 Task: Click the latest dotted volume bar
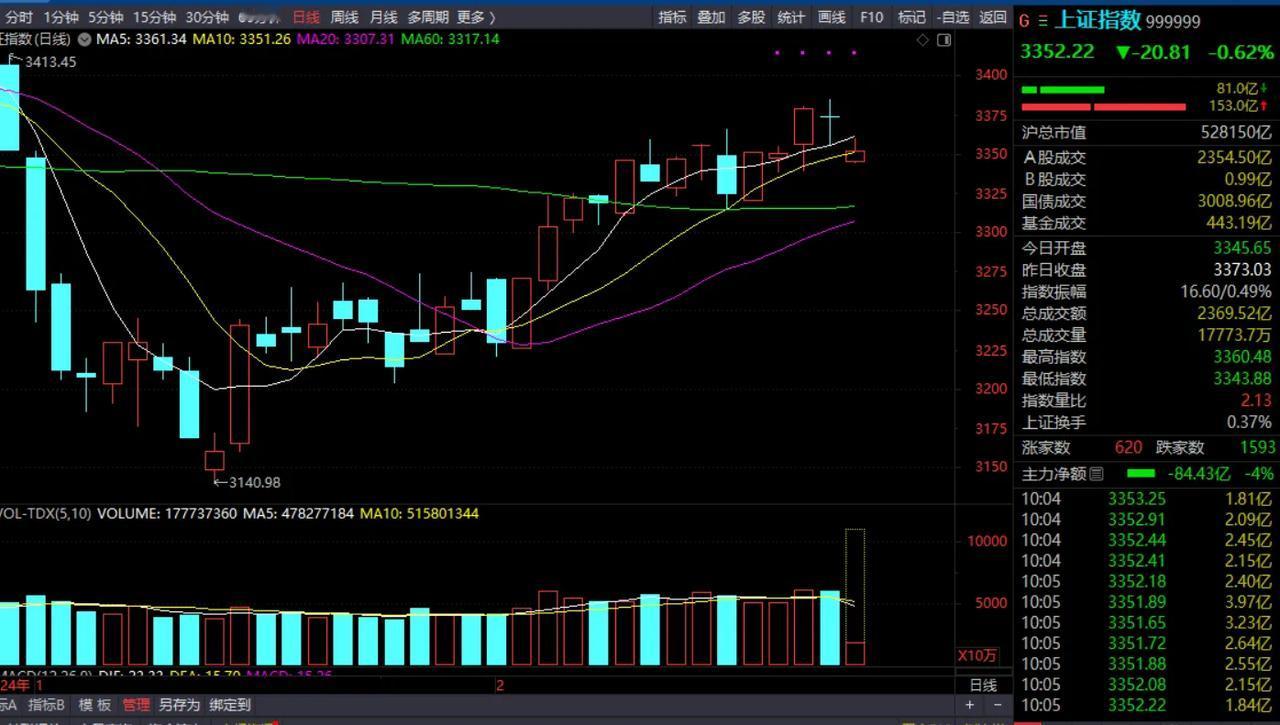[855, 597]
